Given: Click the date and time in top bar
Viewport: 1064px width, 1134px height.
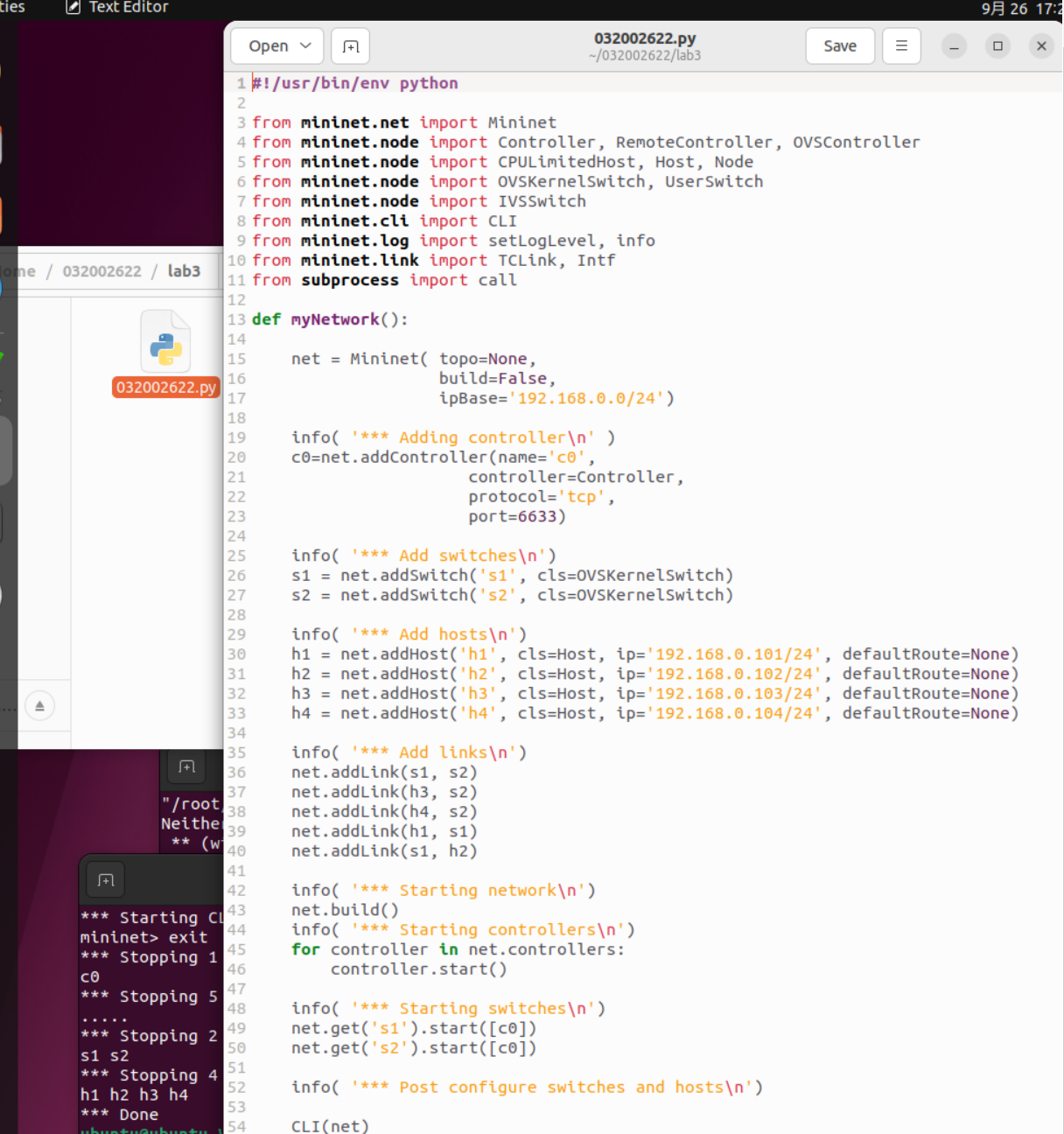Looking at the screenshot, I should pyautogui.click(x=1021, y=9).
